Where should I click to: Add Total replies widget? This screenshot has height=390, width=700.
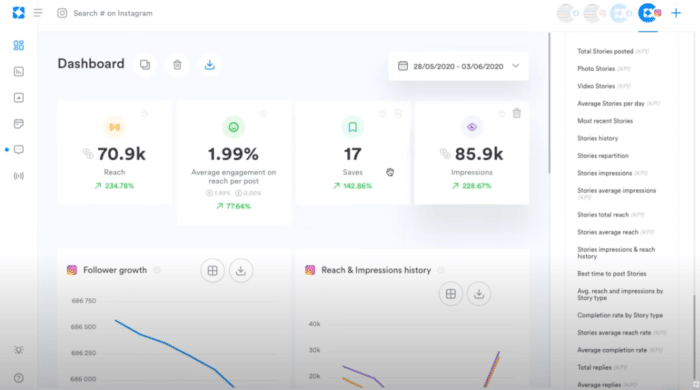click(x=602, y=367)
